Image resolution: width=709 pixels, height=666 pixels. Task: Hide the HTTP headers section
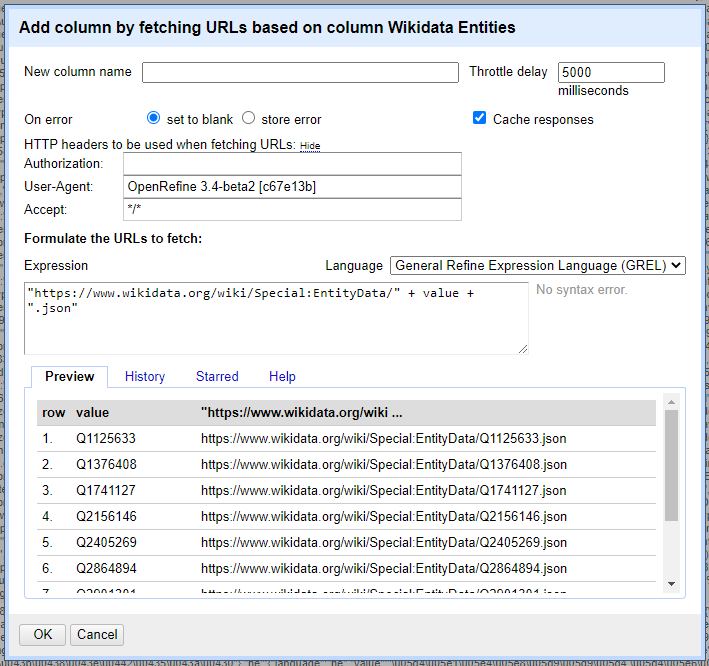pos(310,146)
